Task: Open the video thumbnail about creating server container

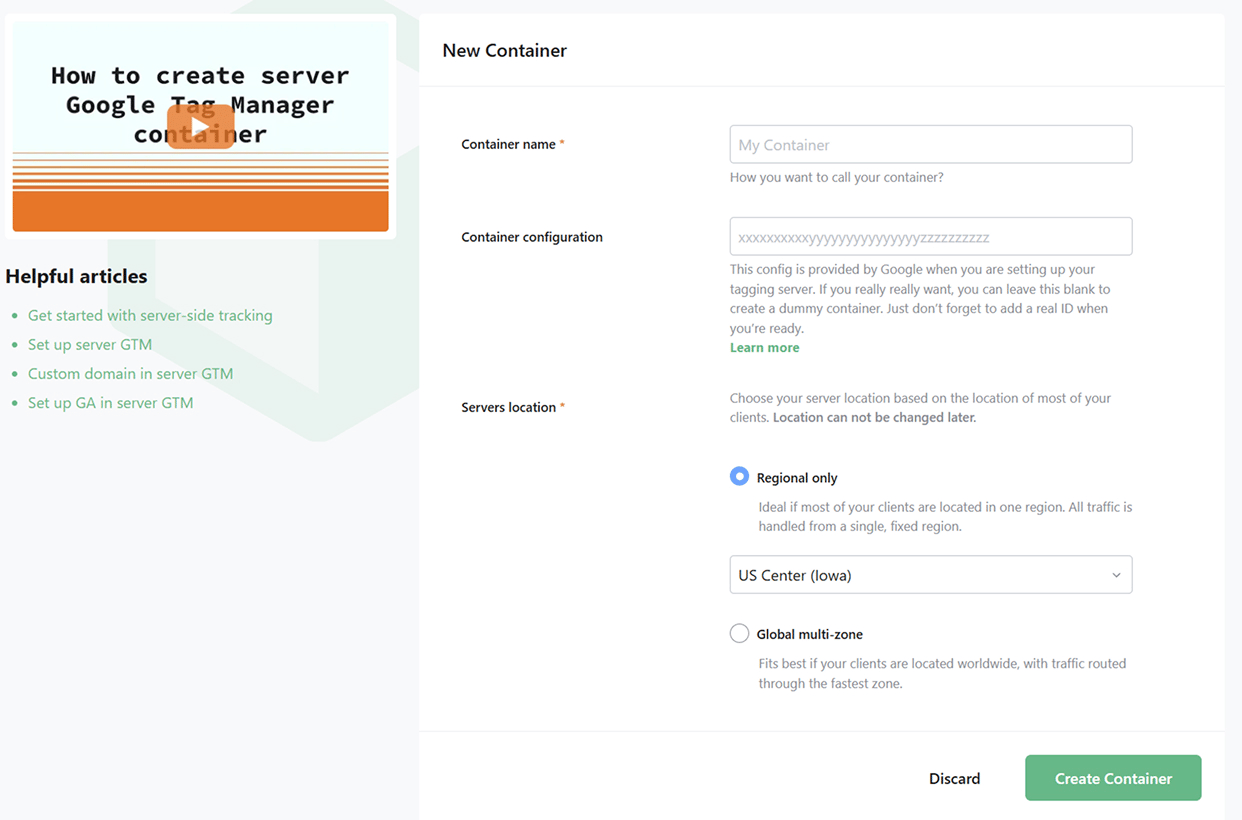Action: pyautogui.click(x=200, y=127)
